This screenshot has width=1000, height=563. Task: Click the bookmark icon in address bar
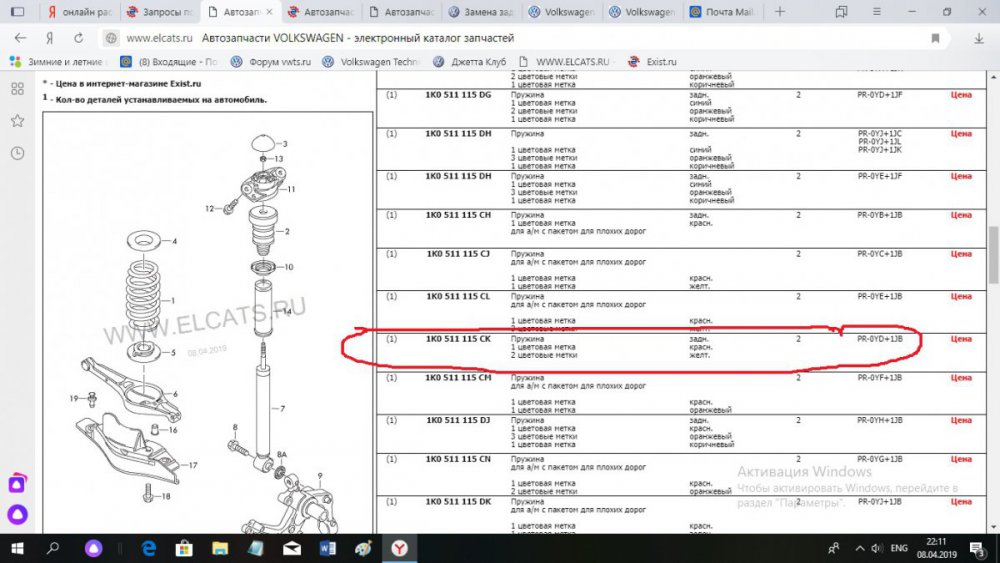pos(935,38)
